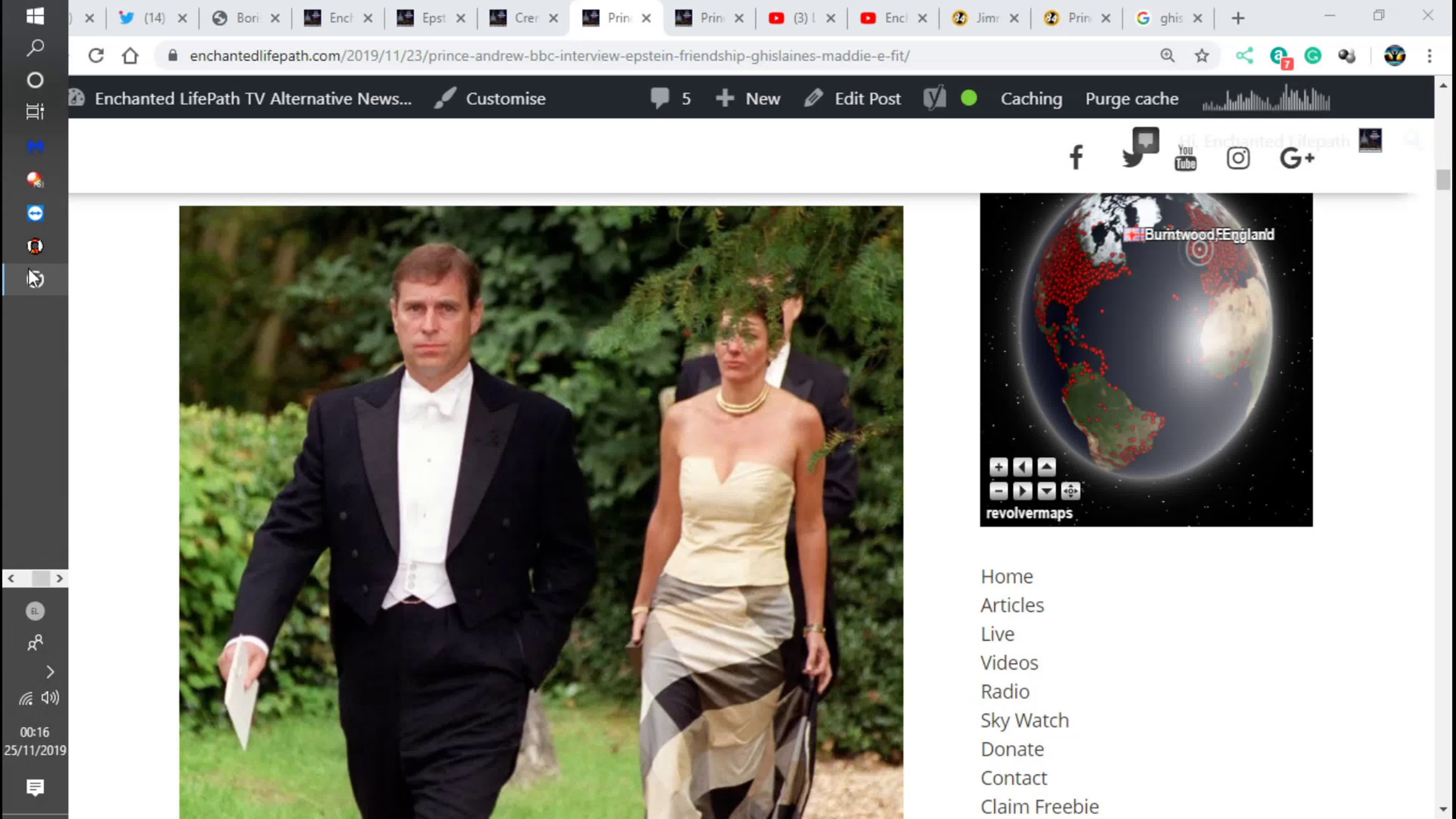Viewport: 1456px width, 819px height.
Task: Open the Caching menu
Action: [1031, 98]
